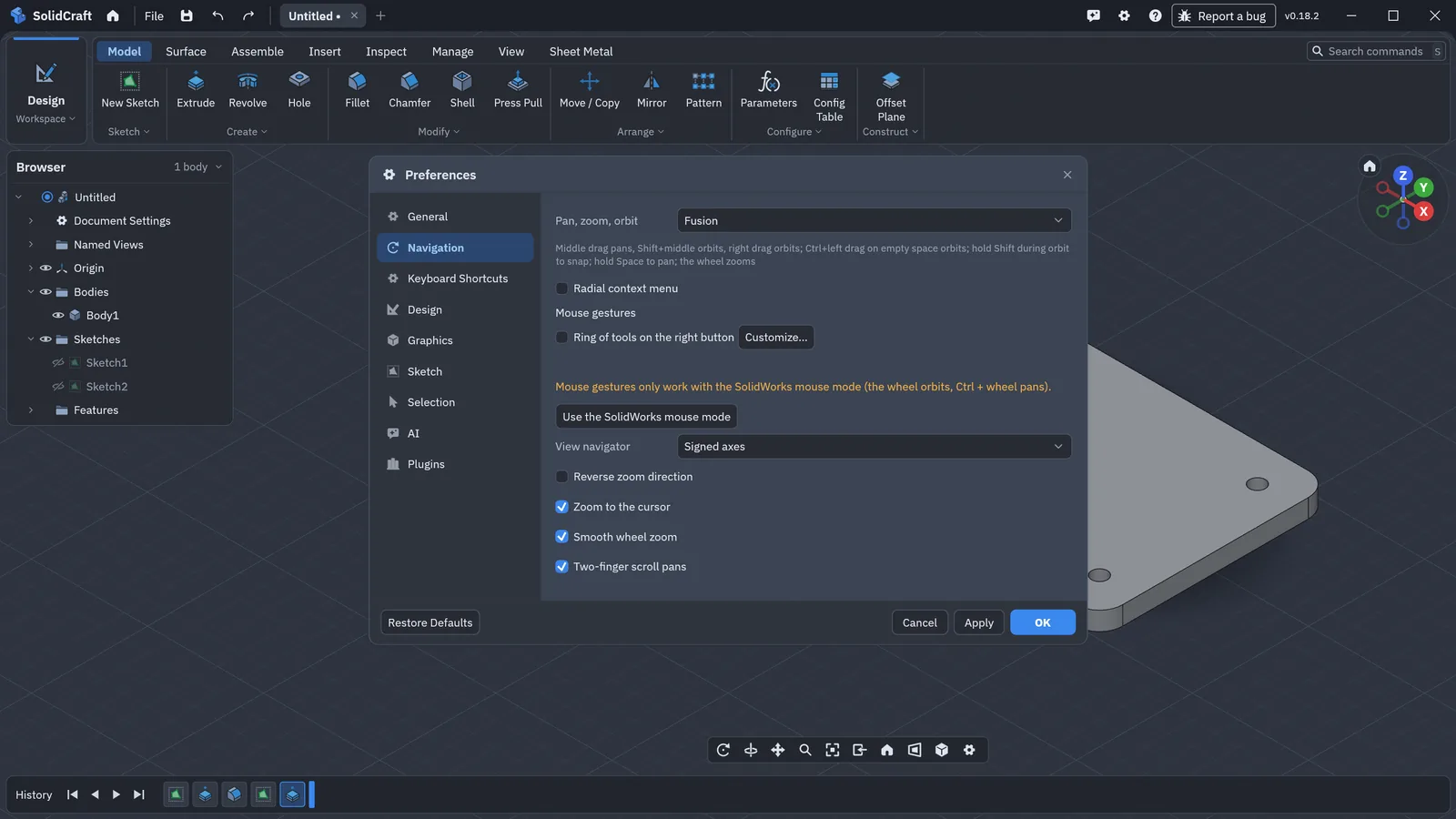Undo the last action

[217, 15]
